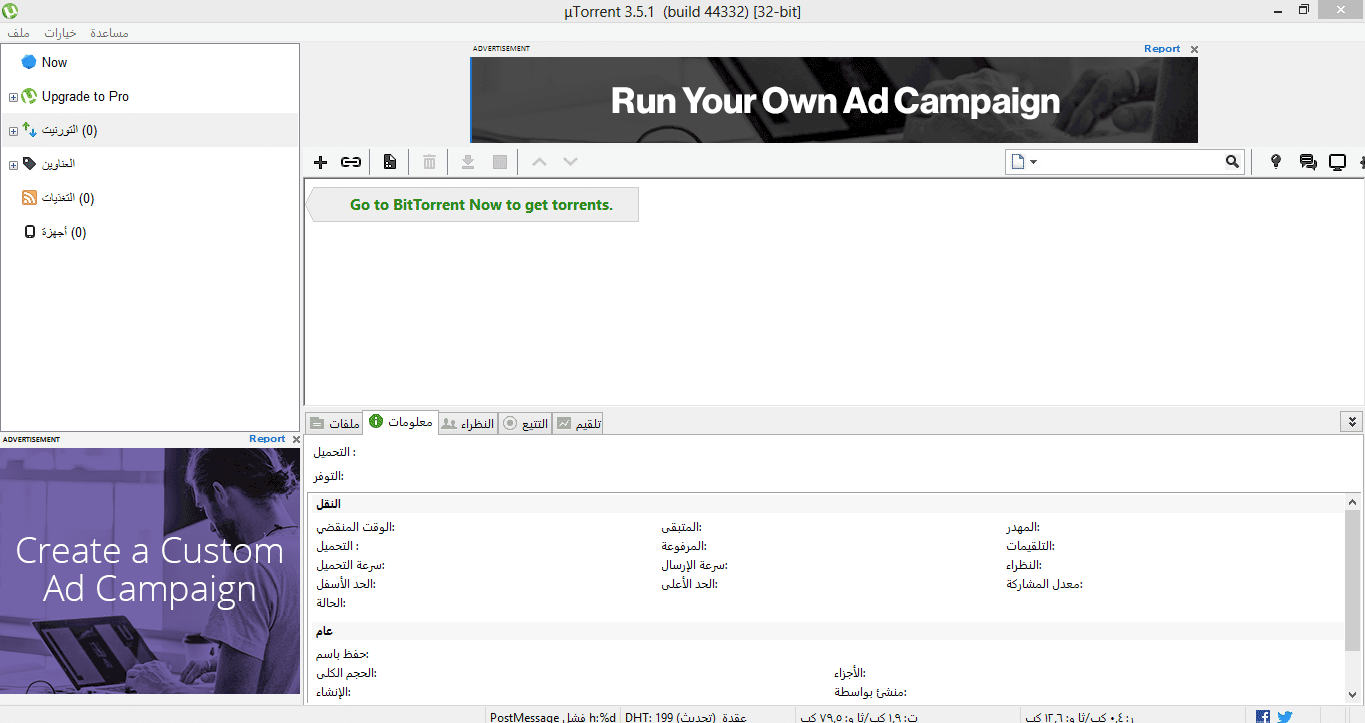Image resolution: width=1365 pixels, height=723 pixels.
Task: Click the Start download arrow icon
Action: click(467, 162)
